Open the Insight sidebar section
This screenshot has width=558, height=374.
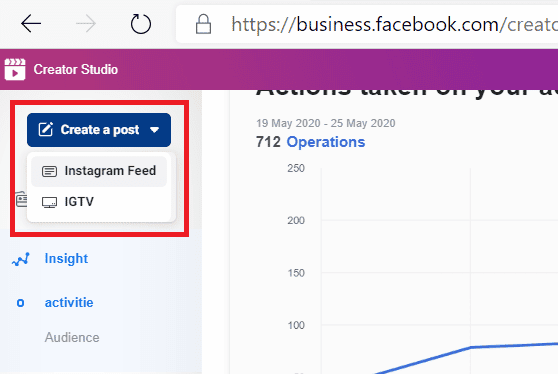pyautogui.click(x=66, y=258)
